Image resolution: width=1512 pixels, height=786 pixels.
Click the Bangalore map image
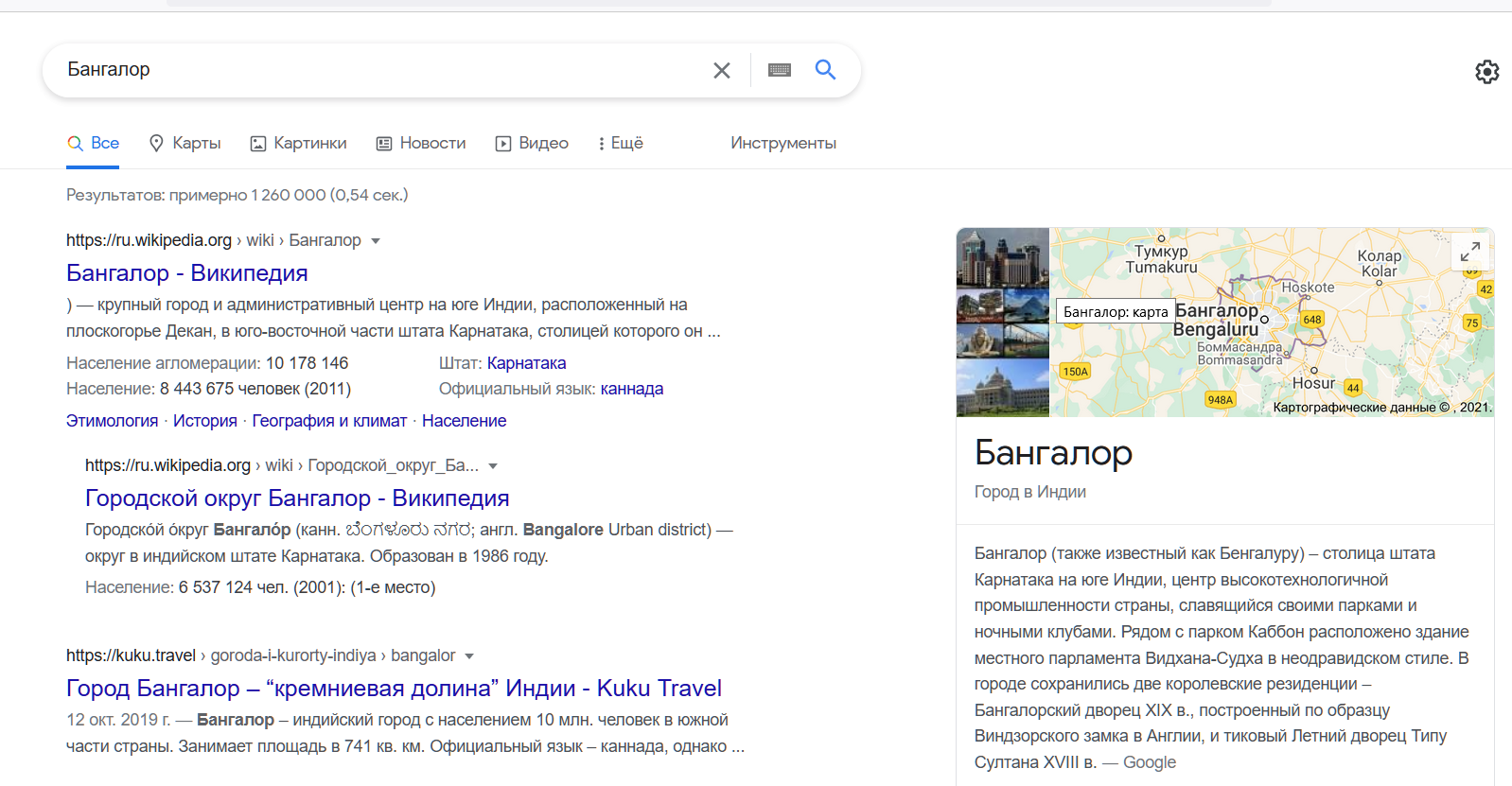(1272, 323)
